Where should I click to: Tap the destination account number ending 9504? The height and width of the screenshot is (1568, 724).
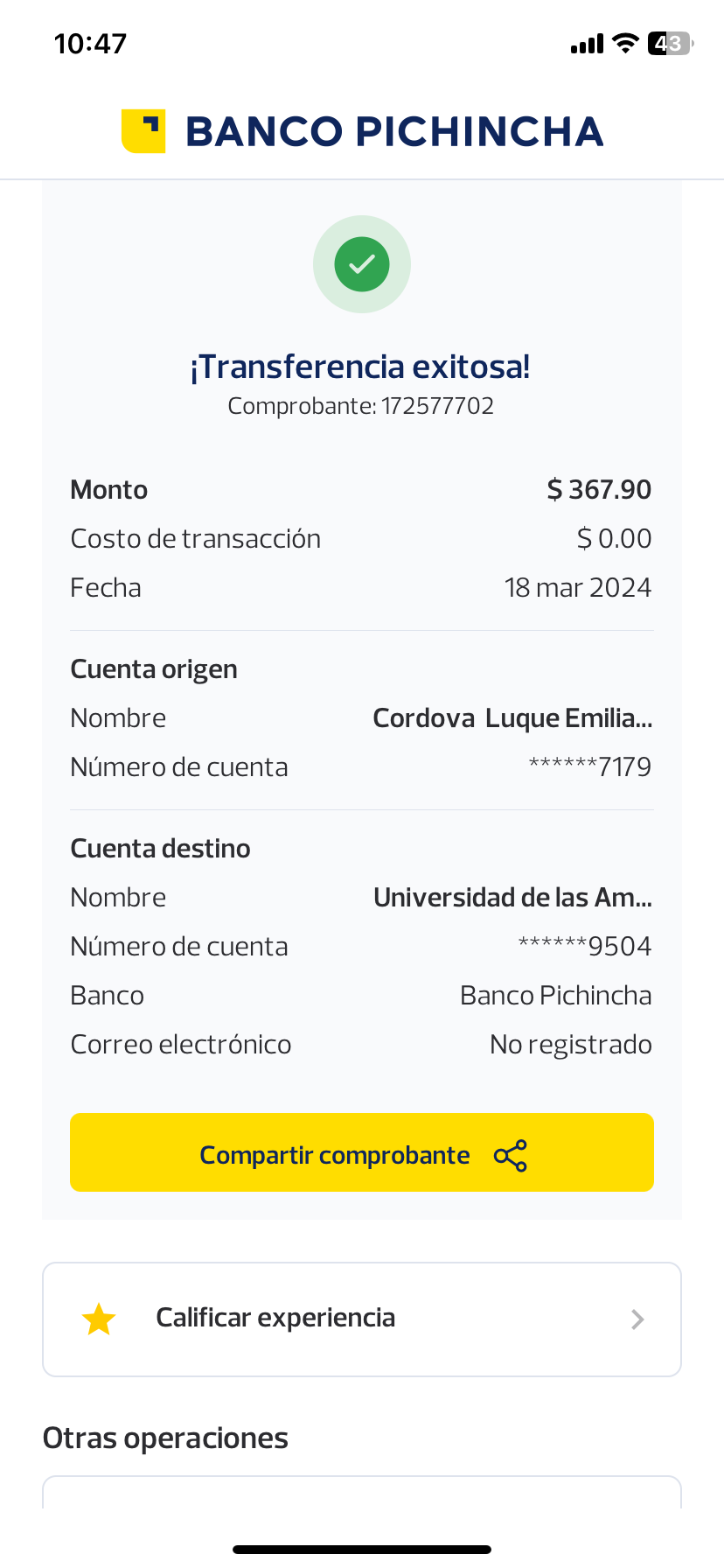click(585, 947)
